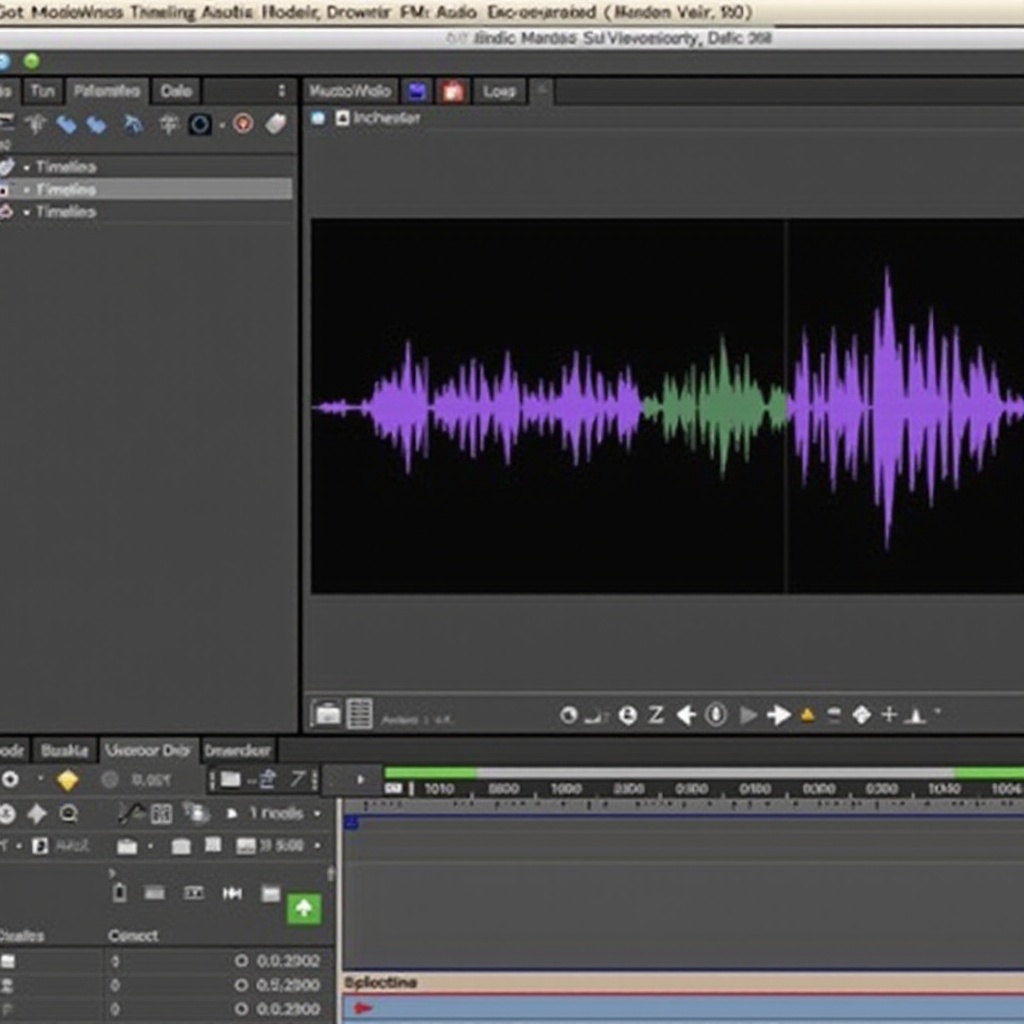The height and width of the screenshot is (1024, 1024).
Task: Click the globe icon before the noolis dropdown
Action: [195, 812]
